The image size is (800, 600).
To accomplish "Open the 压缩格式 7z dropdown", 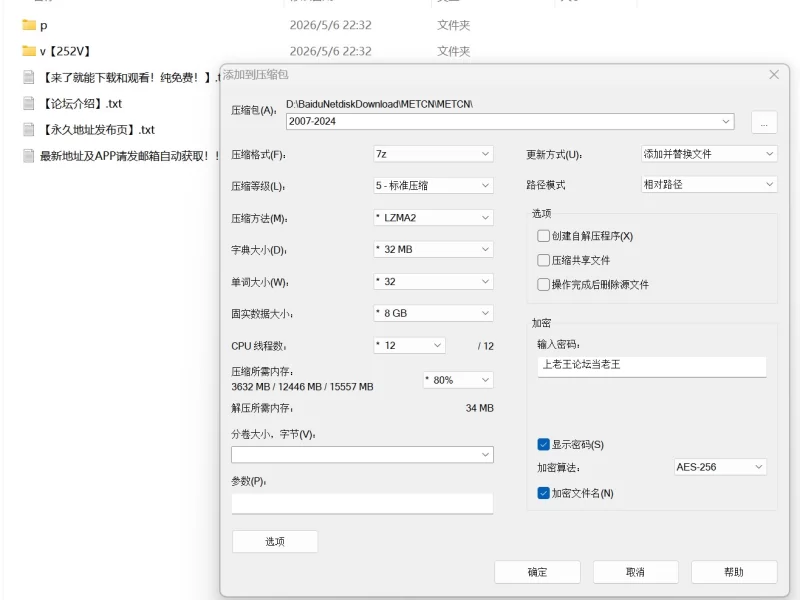I will [433, 154].
